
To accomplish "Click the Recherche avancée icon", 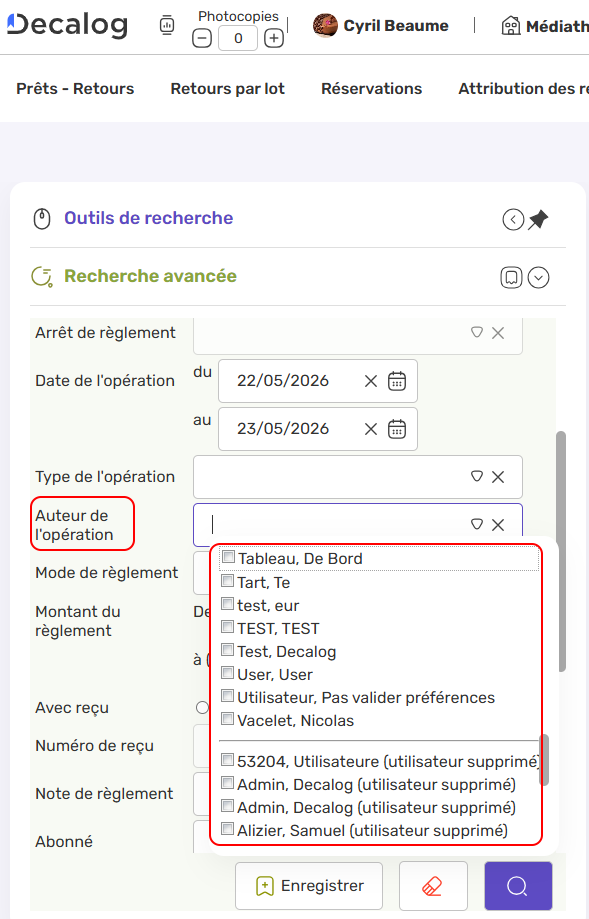I will (x=42, y=276).
